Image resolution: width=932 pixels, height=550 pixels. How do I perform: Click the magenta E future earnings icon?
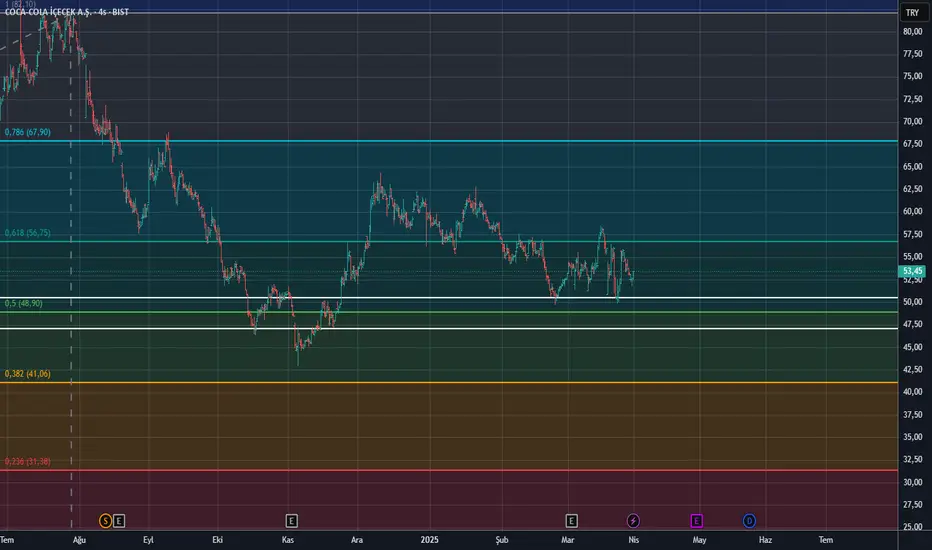[697, 520]
